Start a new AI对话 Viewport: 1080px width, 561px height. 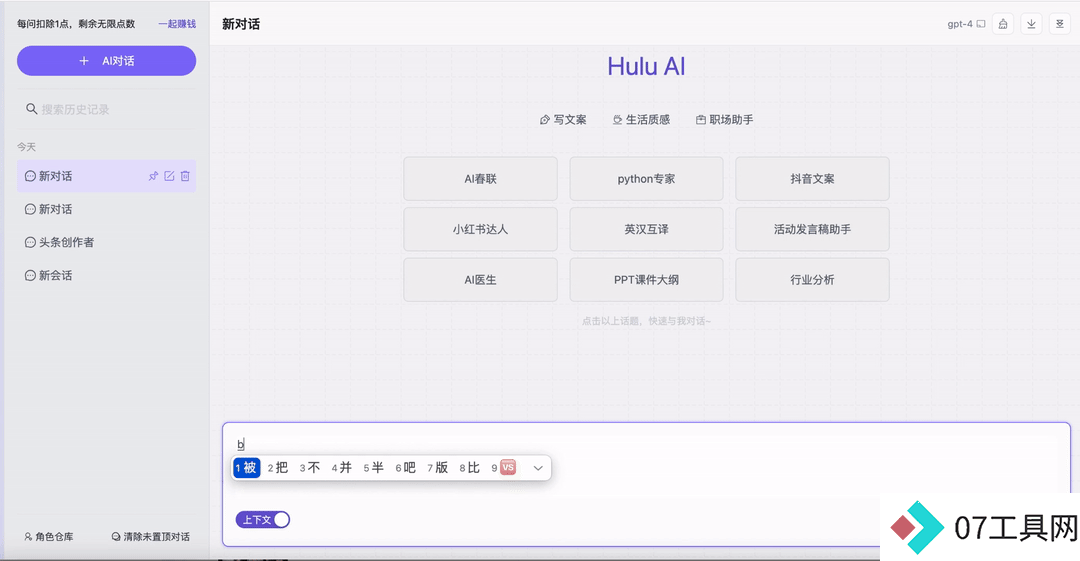(107, 61)
